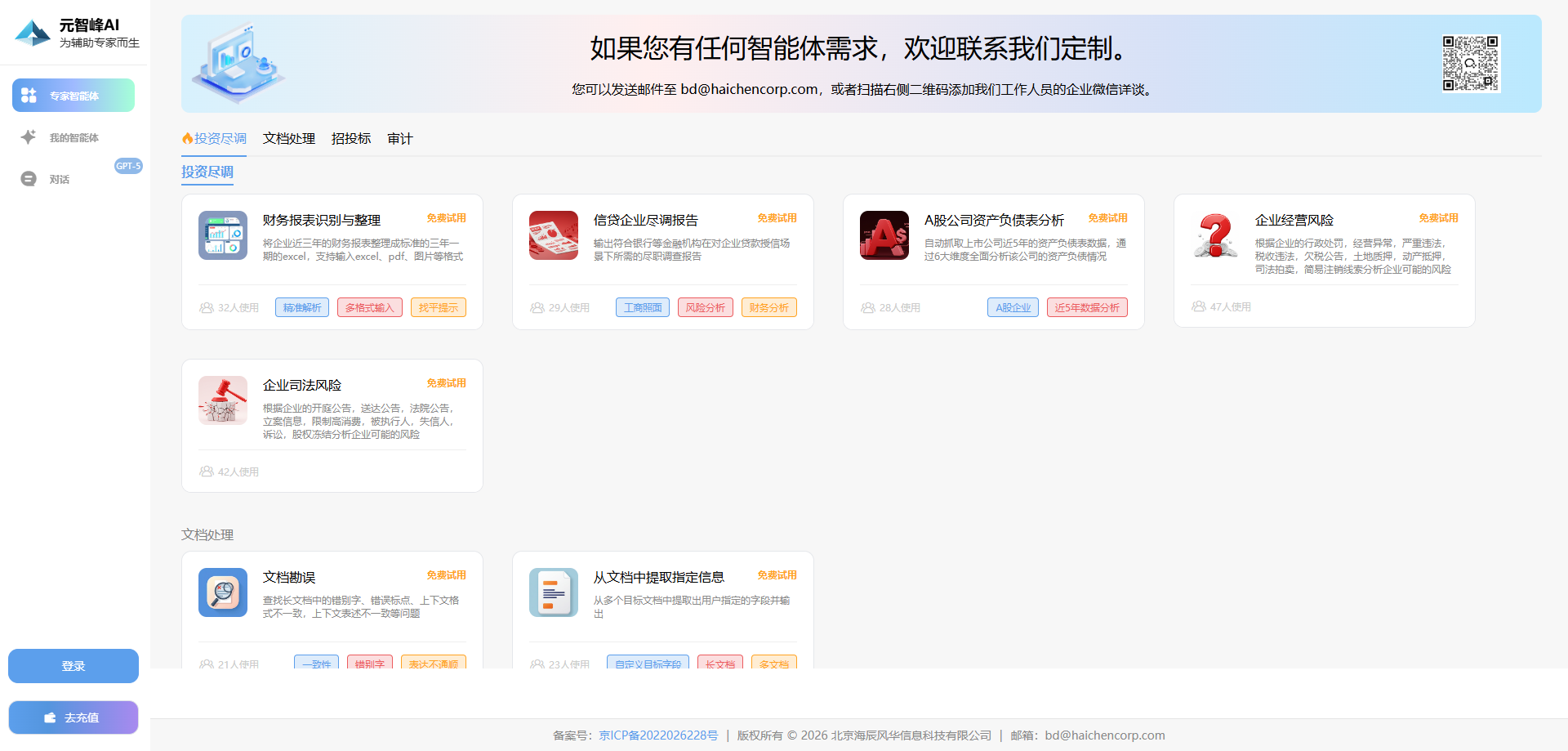The image size is (1568, 751).
Task: Click the 财务报表识别与整理 title
Action: [x=322, y=221]
